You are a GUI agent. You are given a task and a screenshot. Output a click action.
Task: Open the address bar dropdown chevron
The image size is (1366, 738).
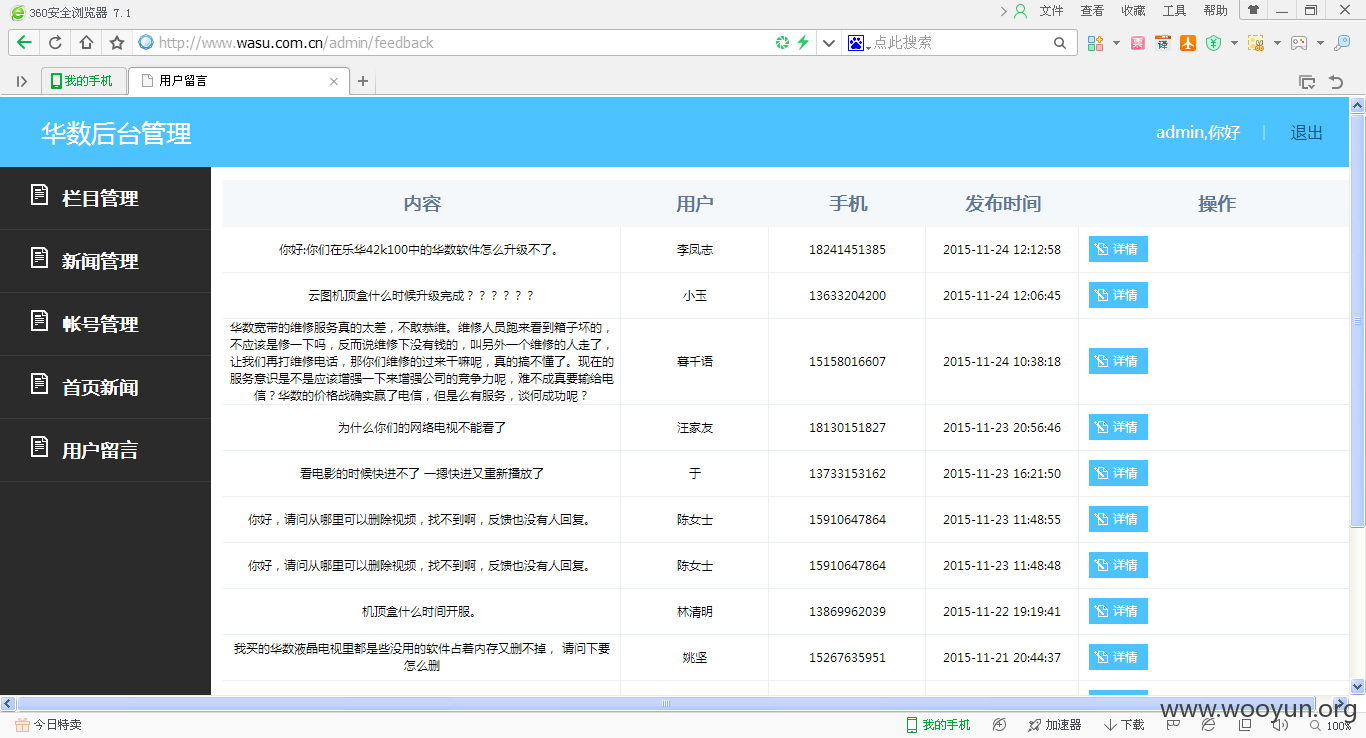828,43
